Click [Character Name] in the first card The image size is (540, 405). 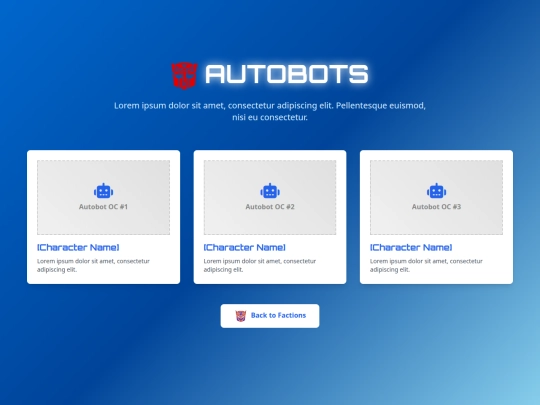pyautogui.click(x=78, y=247)
